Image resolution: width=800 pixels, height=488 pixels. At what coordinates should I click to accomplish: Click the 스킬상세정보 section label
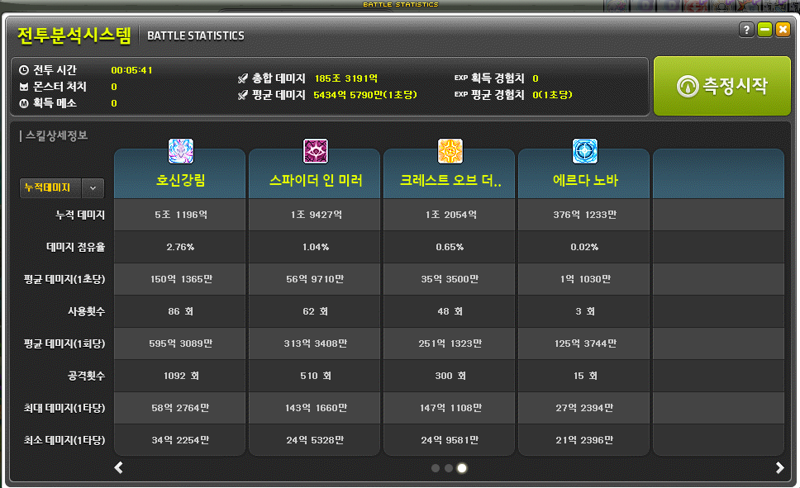pyautogui.click(x=57, y=136)
